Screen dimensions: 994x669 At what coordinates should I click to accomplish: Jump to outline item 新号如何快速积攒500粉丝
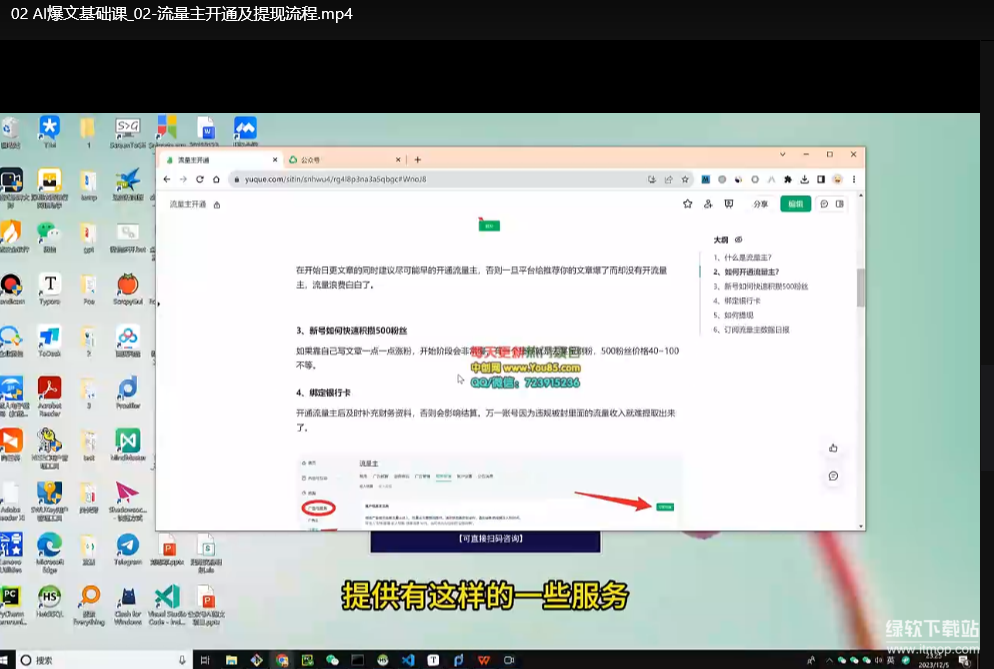point(761,287)
